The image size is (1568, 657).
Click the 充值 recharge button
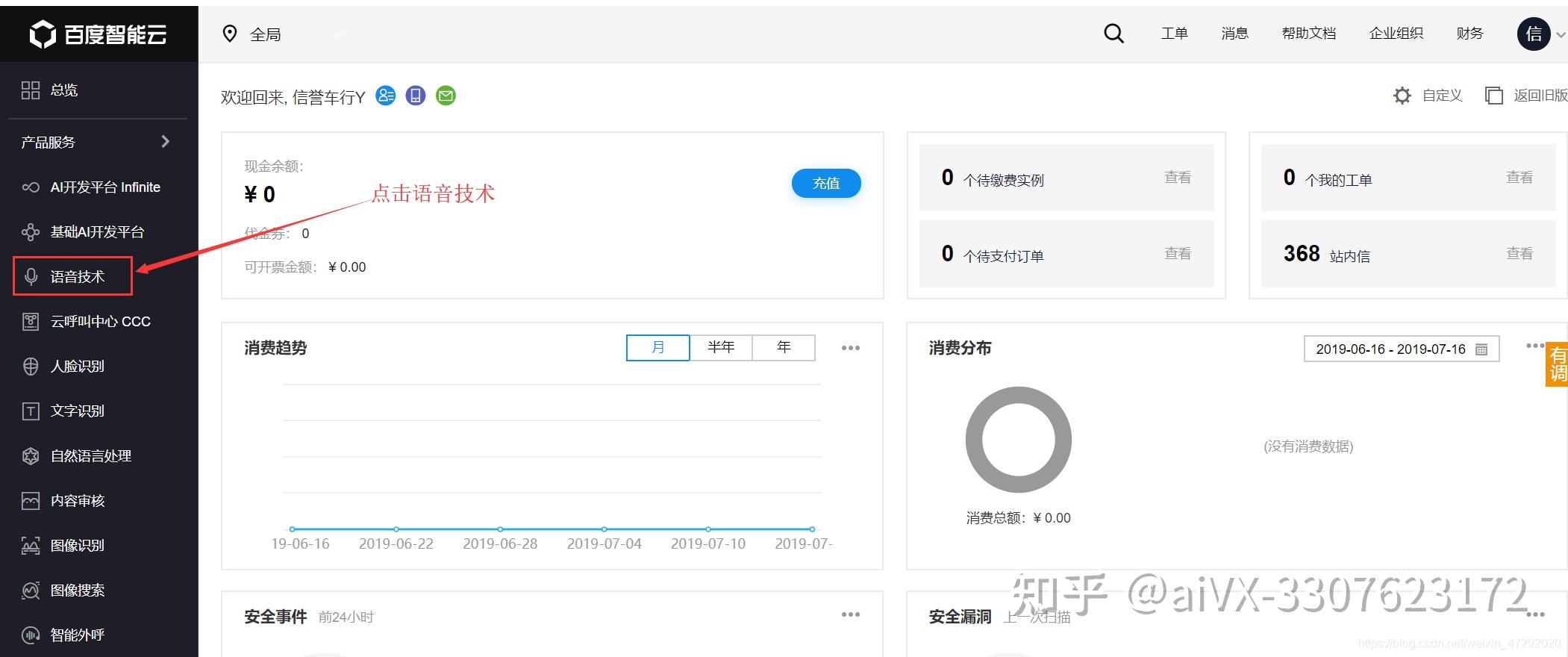(x=826, y=184)
